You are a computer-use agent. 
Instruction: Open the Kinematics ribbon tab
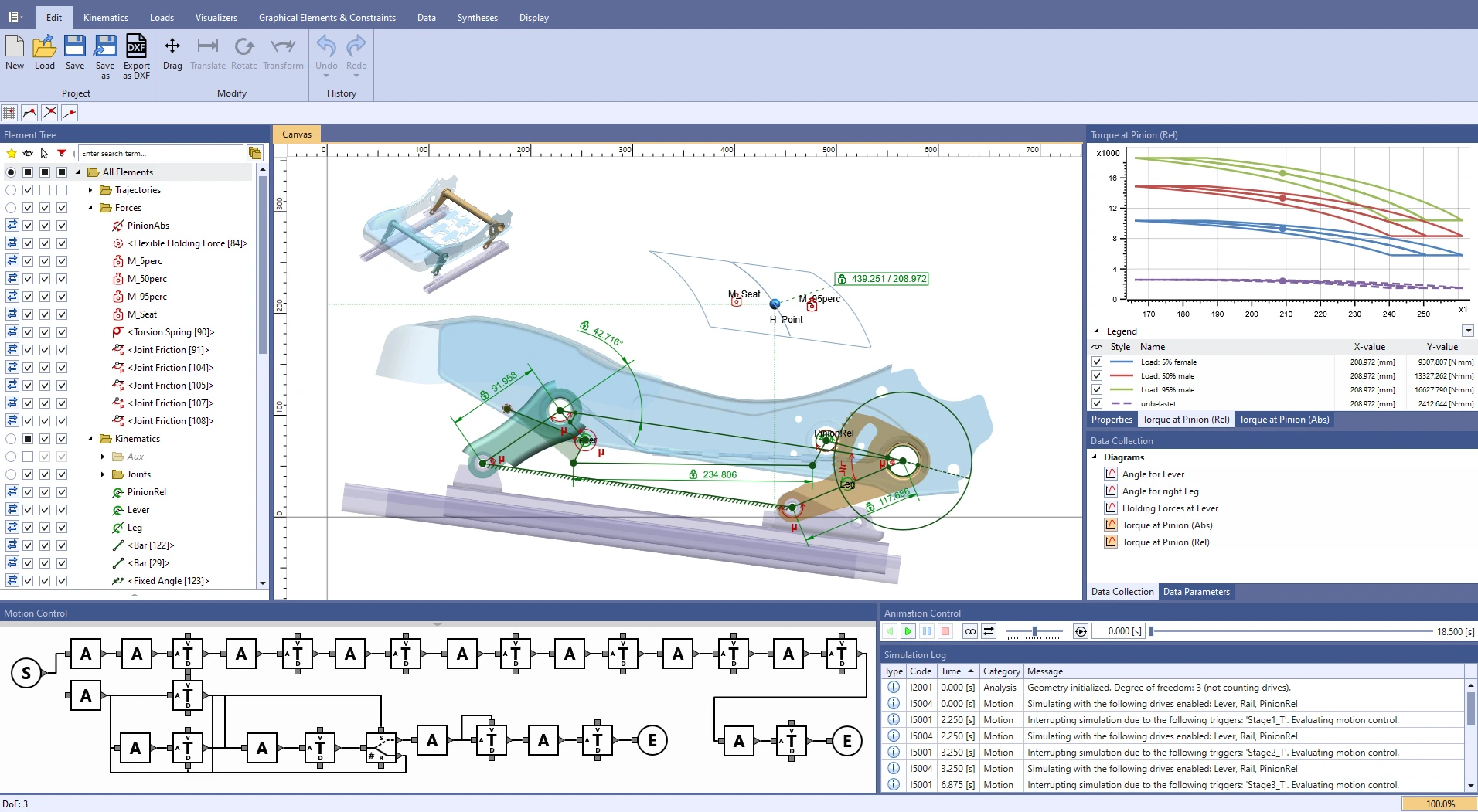click(x=106, y=17)
